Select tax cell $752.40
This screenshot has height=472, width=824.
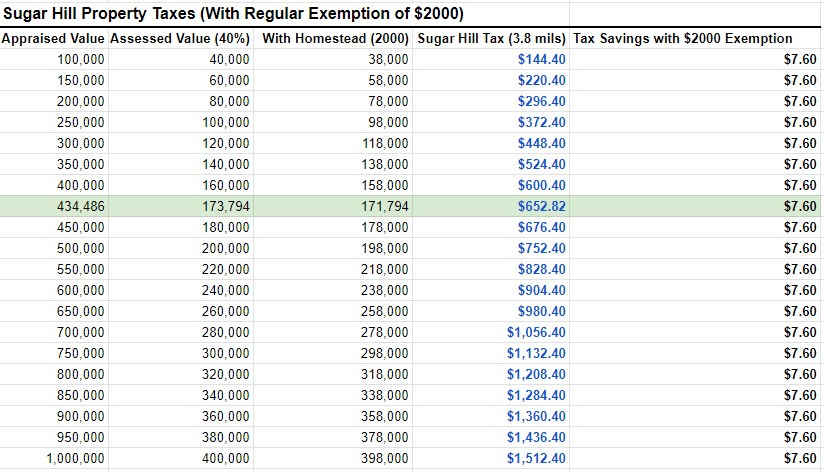[542, 249]
